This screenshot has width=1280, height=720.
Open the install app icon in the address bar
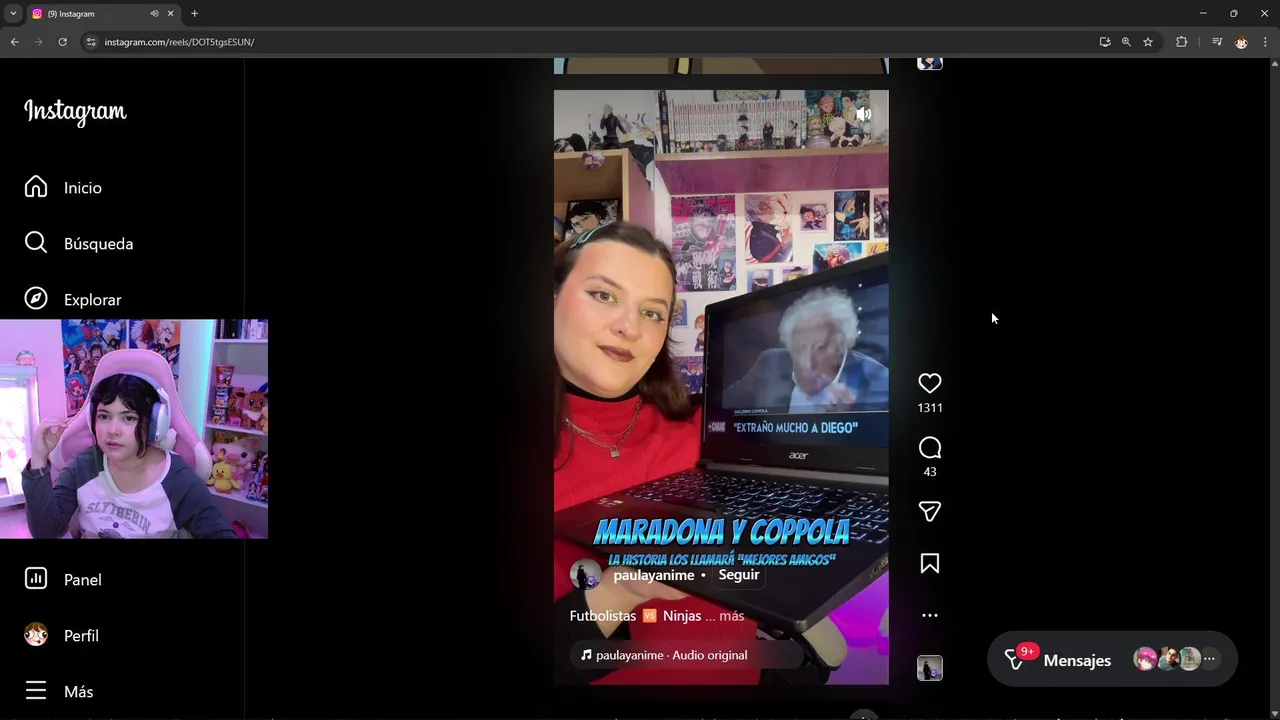coord(1104,42)
